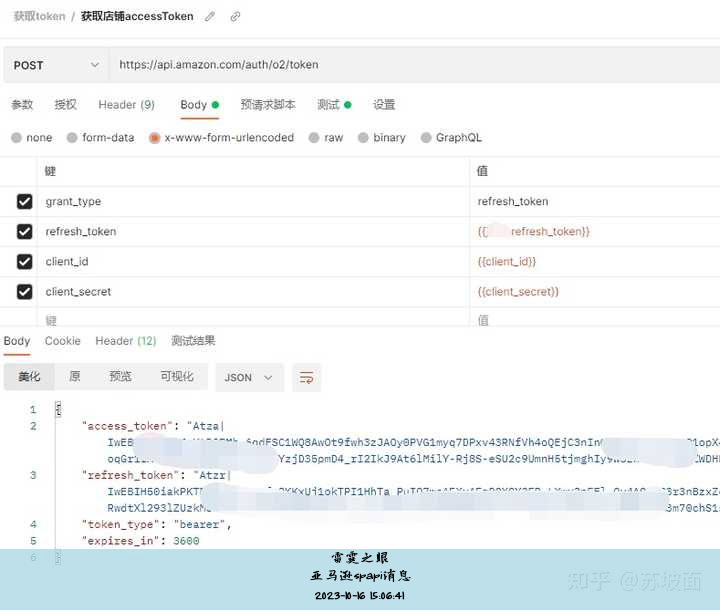Click the client_id key cell

253,262
